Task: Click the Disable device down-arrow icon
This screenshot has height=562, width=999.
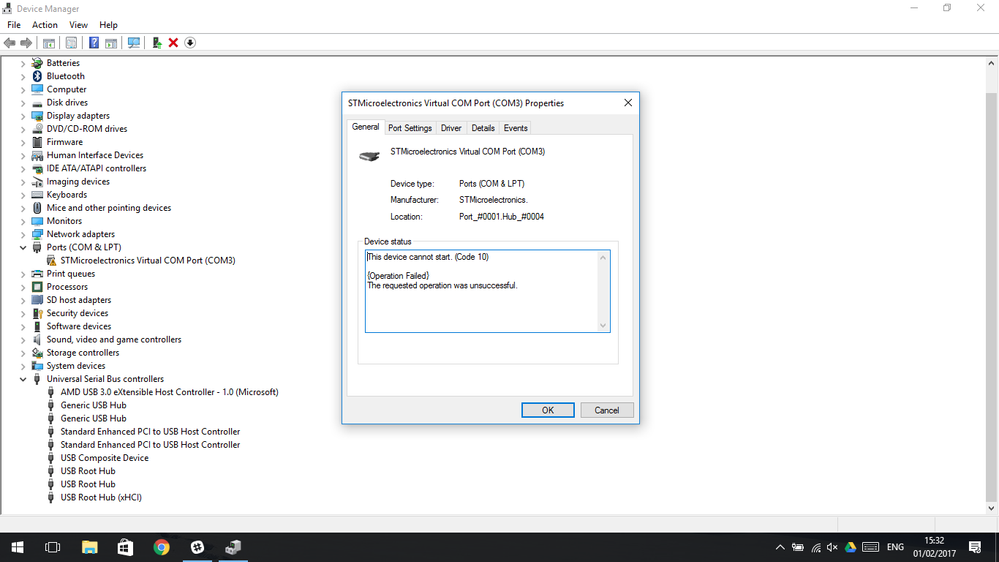Action: tap(190, 43)
